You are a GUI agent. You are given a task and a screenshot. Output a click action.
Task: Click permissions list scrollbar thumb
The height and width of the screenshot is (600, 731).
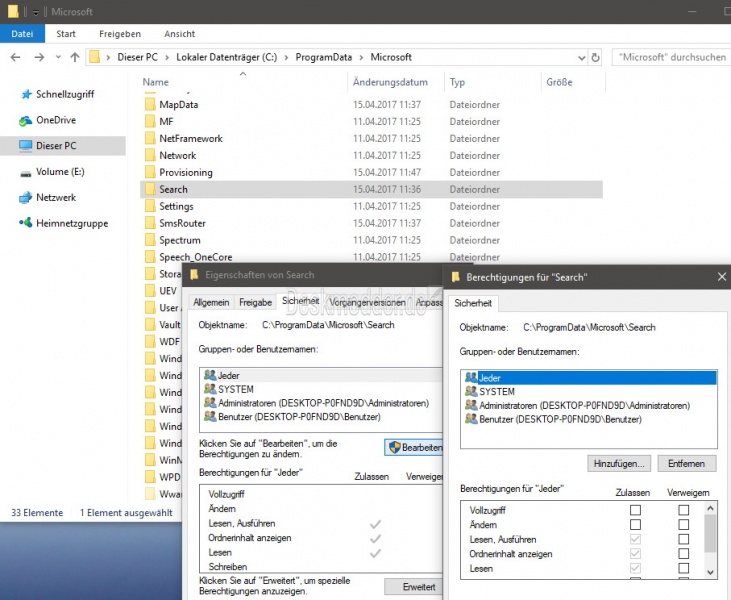tap(710, 534)
